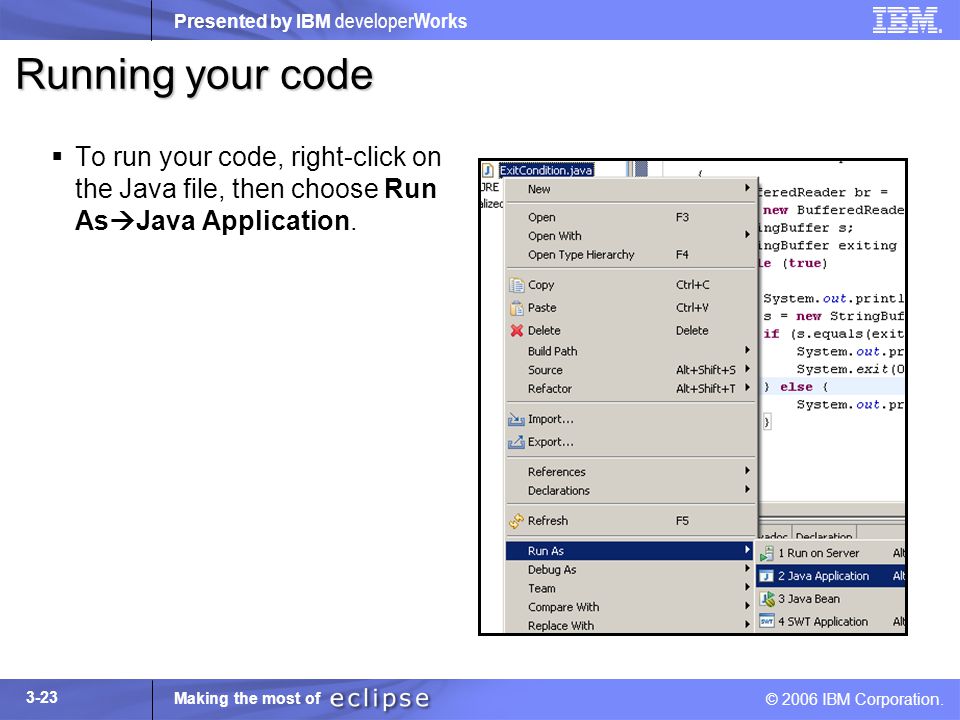Select 4 SWT Application
This screenshot has width=960, height=720.
tap(831, 621)
